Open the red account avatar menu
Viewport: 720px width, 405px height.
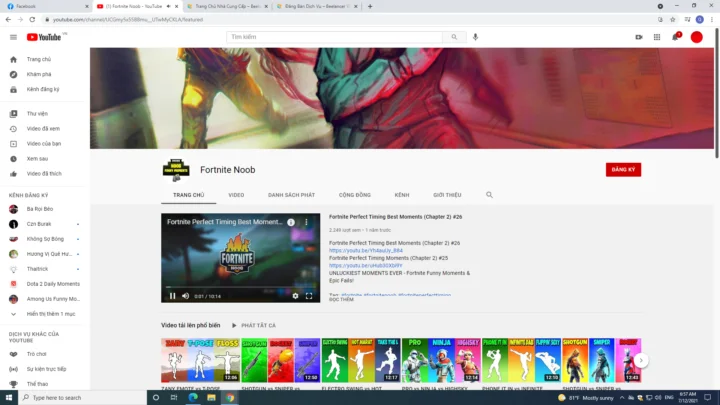coord(697,37)
